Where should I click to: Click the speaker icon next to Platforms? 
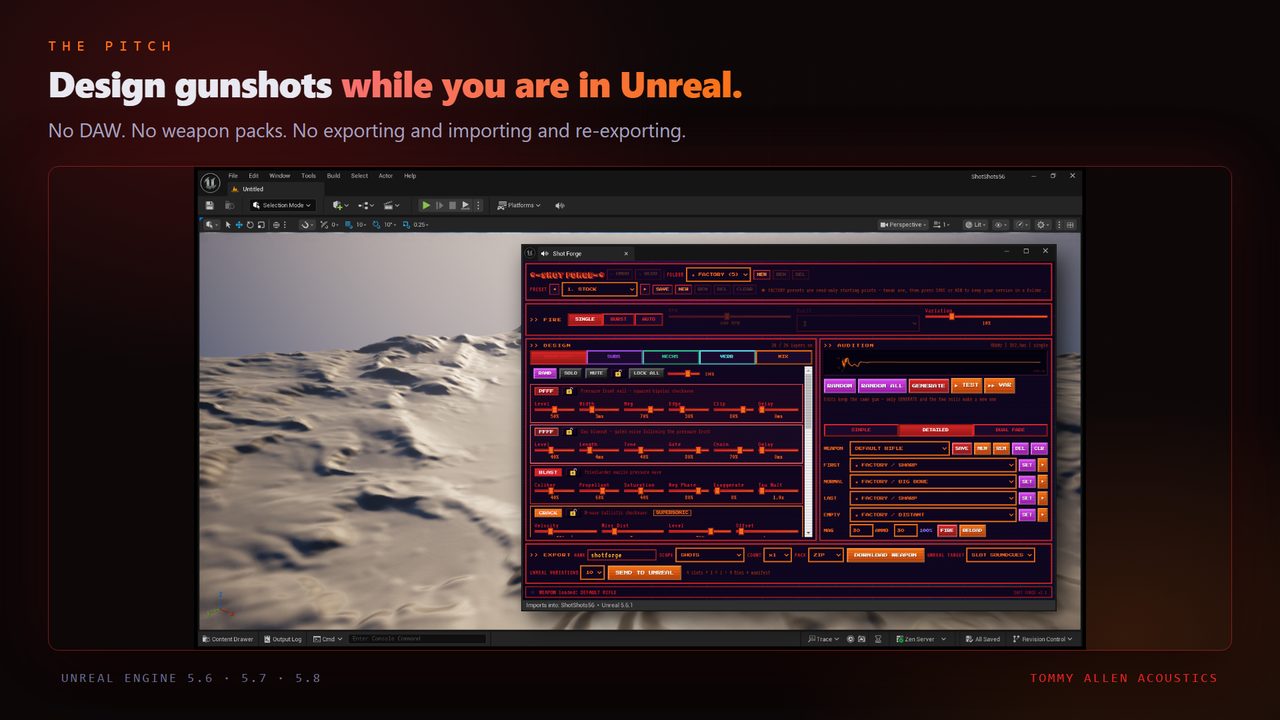[559, 205]
